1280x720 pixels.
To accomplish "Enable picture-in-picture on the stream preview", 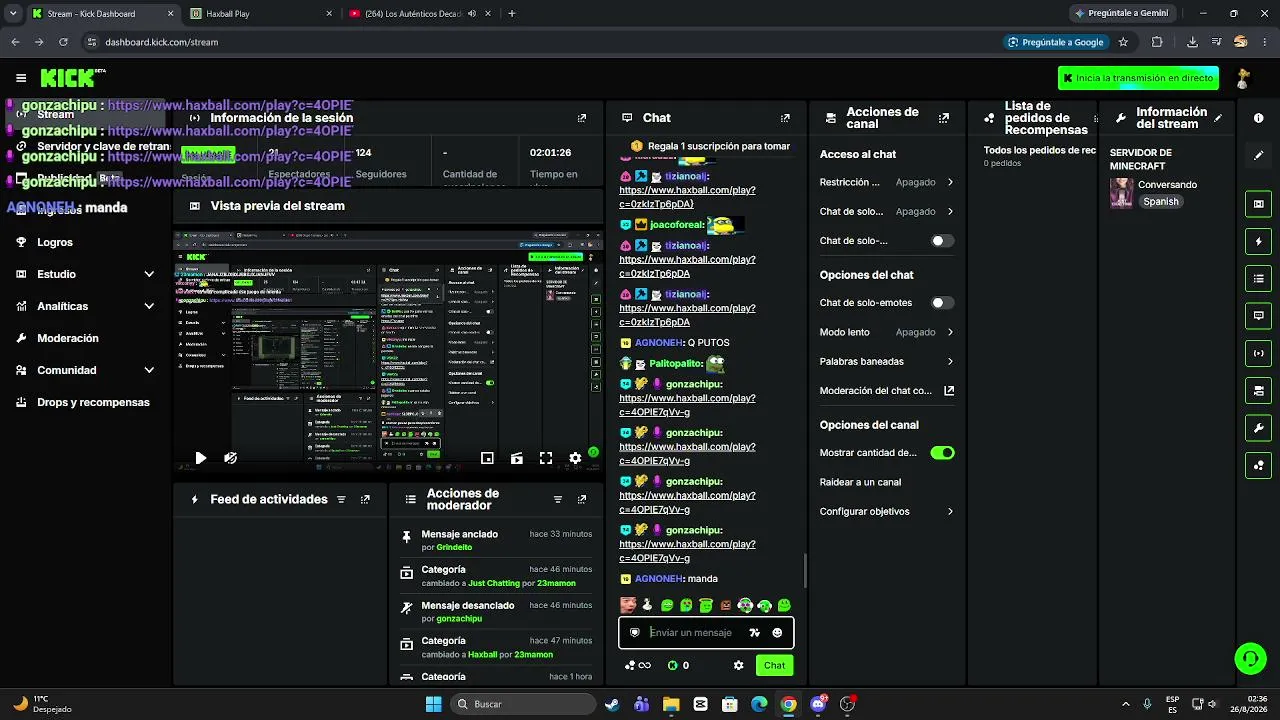I will tap(487, 458).
